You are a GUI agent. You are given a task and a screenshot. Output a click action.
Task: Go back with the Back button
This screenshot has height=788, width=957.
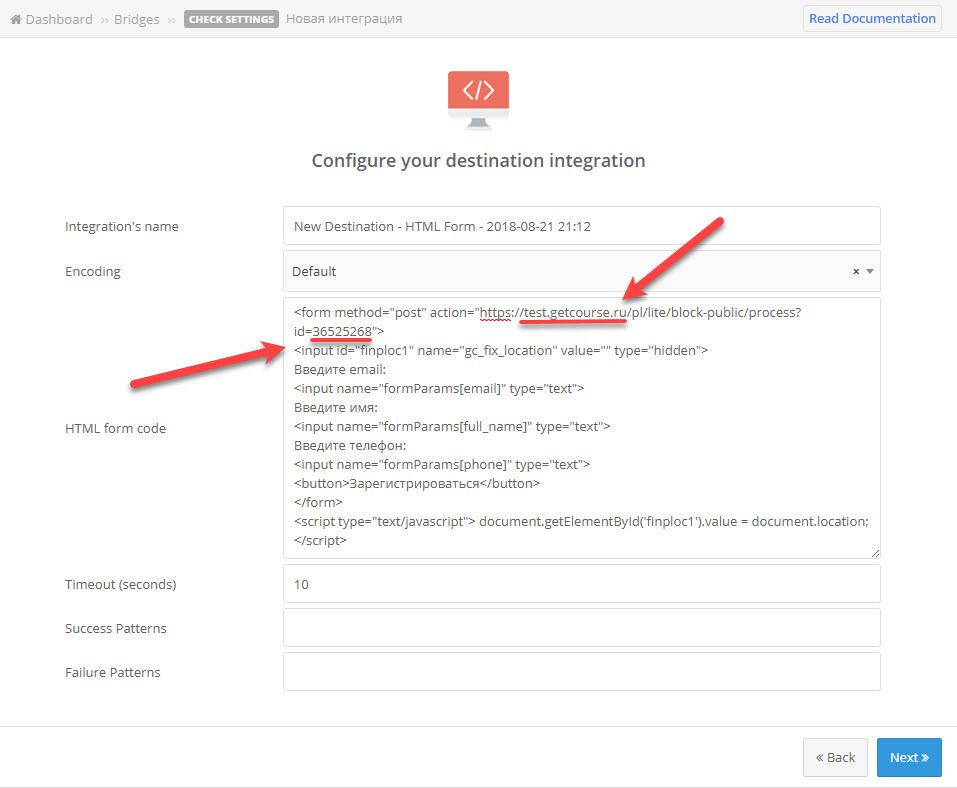(x=835, y=757)
